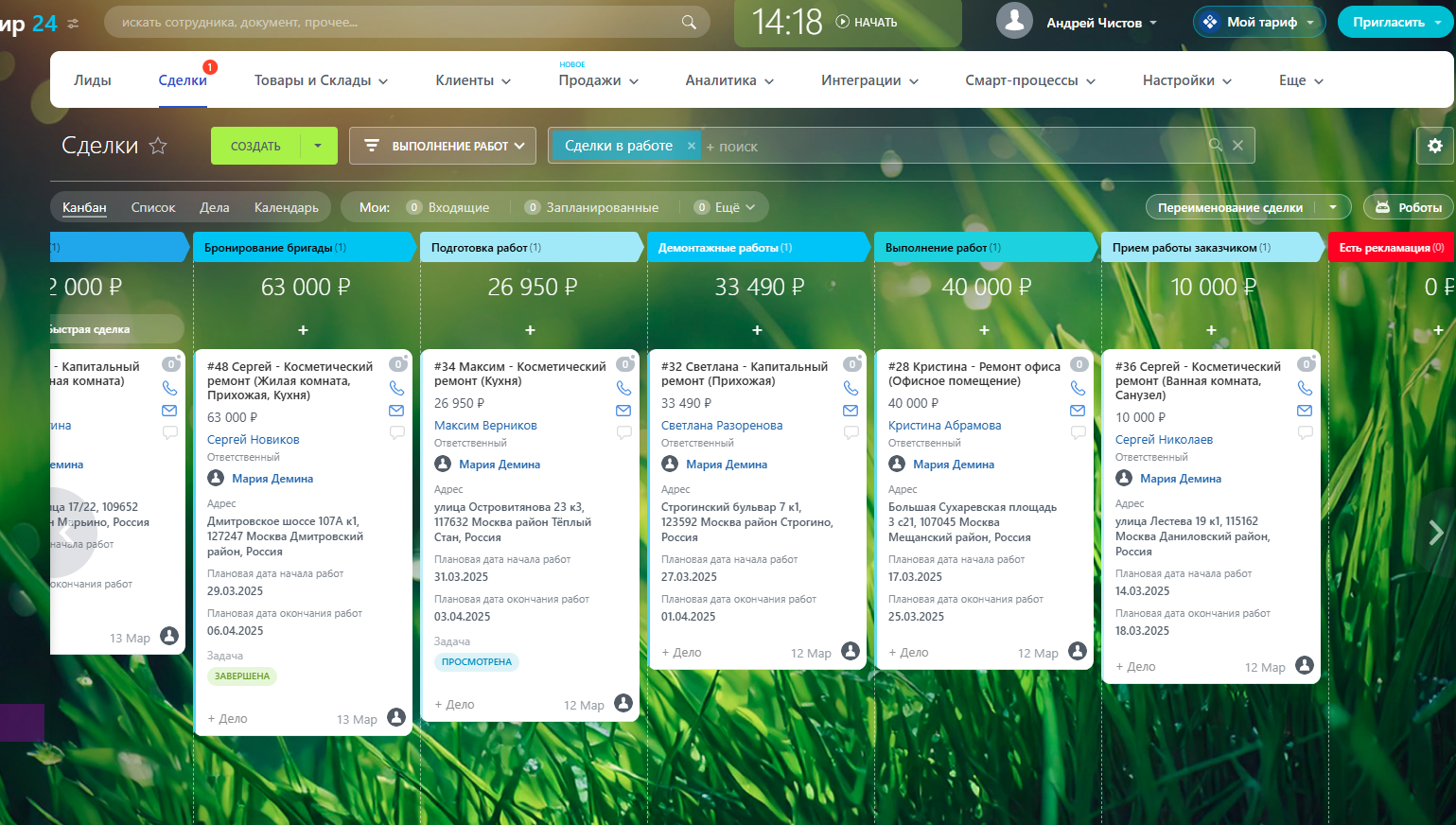This screenshot has width=1456, height=825.
Task: Open the Сделки section
Action: 183,80
